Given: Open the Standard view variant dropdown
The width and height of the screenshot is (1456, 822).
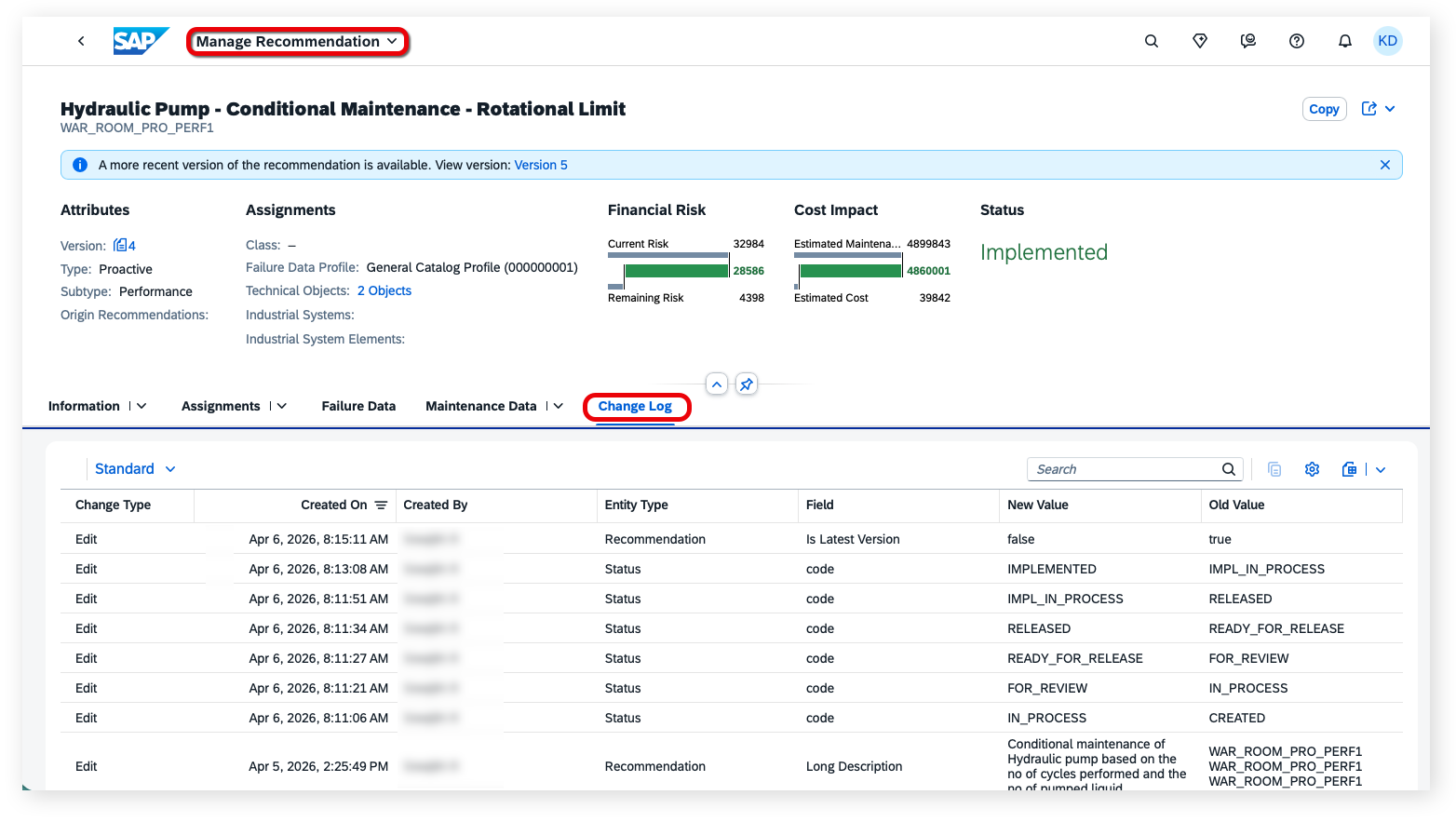Looking at the screenshot, I should tap(135, 469).
